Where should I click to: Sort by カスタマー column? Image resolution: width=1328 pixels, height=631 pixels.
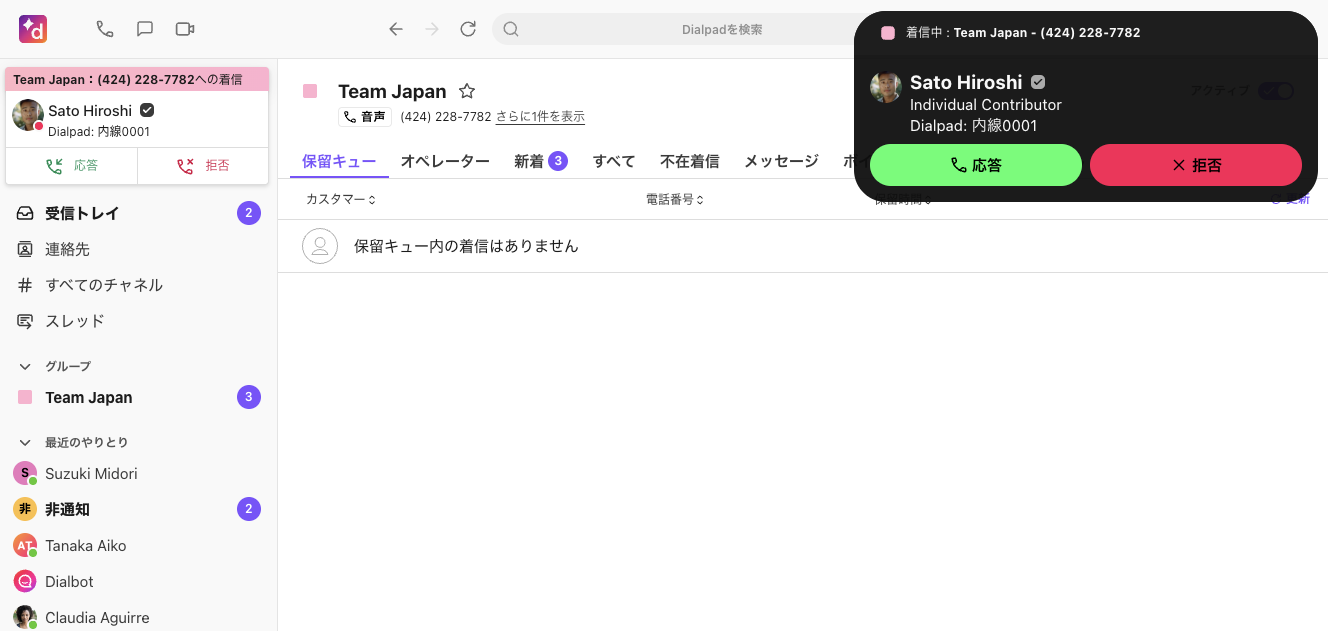[x=341, y=200]
